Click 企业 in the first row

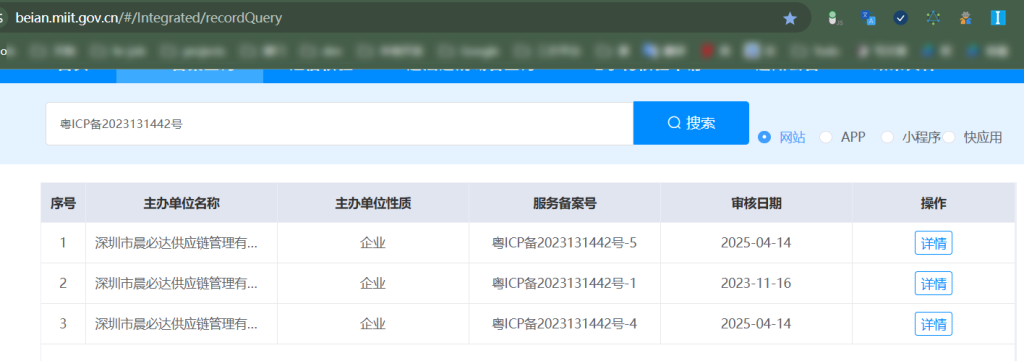(x=373, y=243)
